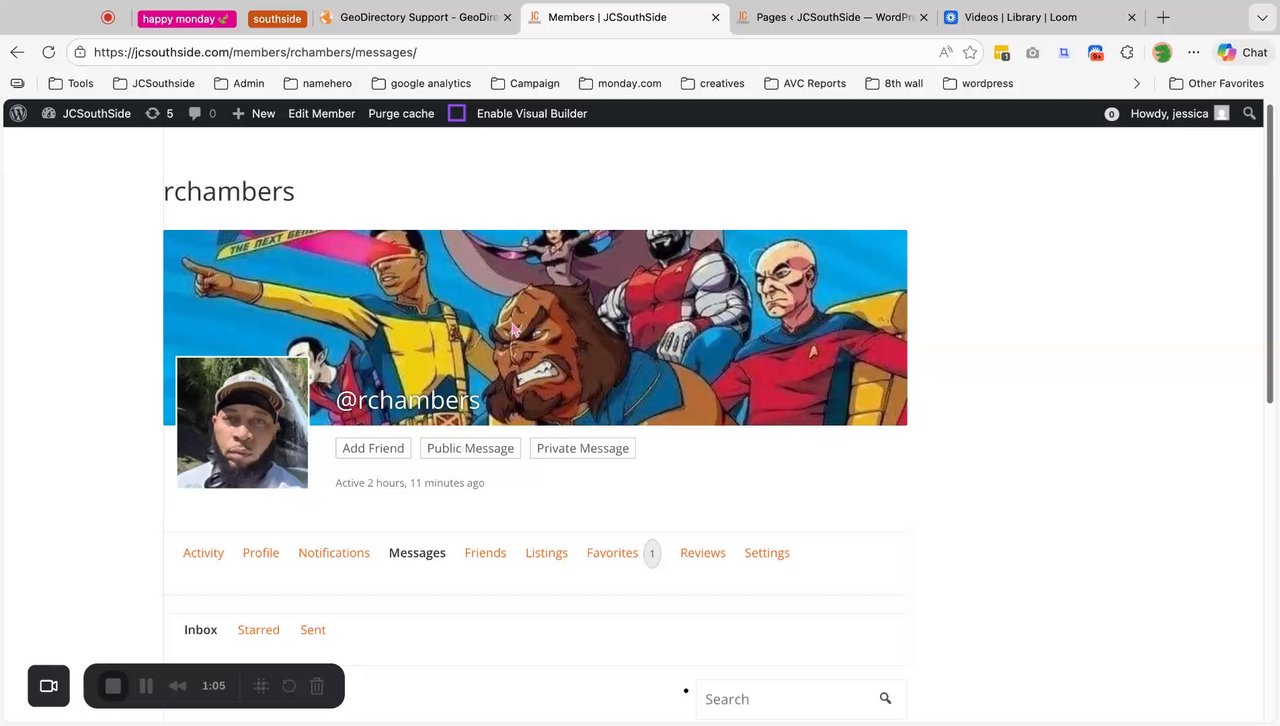Click the address bar URL
Viewport: 1280px width, 726px height.
click(255, 52)
